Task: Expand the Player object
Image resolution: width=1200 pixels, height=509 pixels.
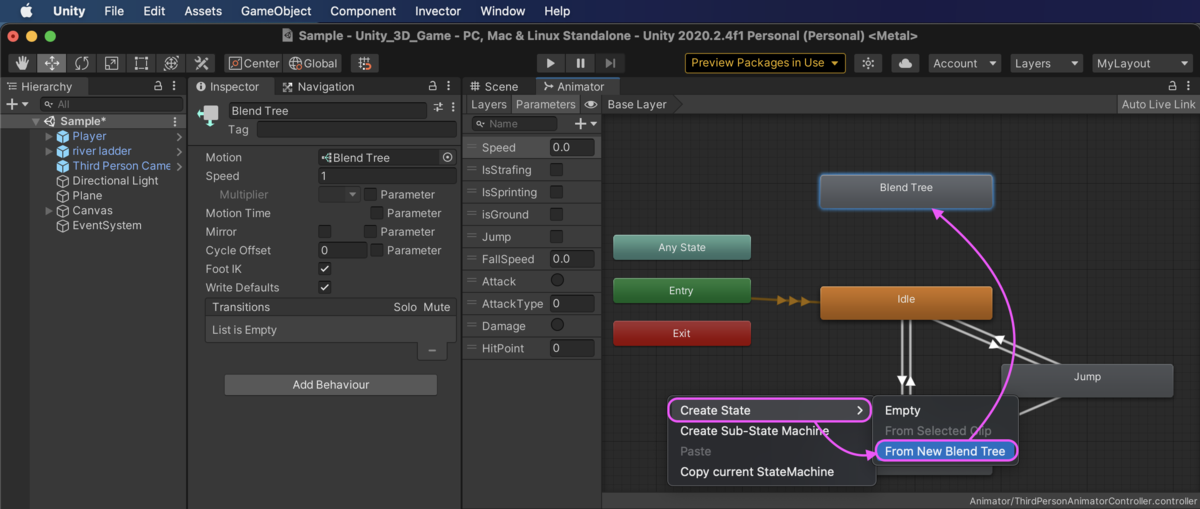Action: coord(49,136)
